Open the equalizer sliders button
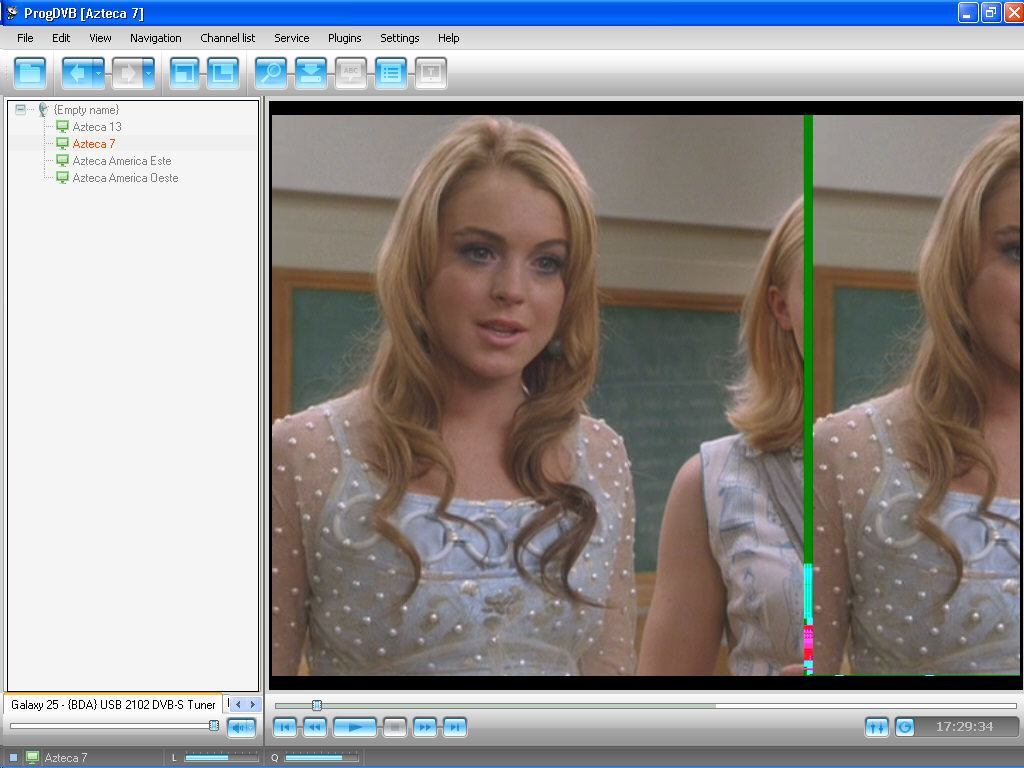The width and height of the screenshot is (1024, 768). (876, 727)
